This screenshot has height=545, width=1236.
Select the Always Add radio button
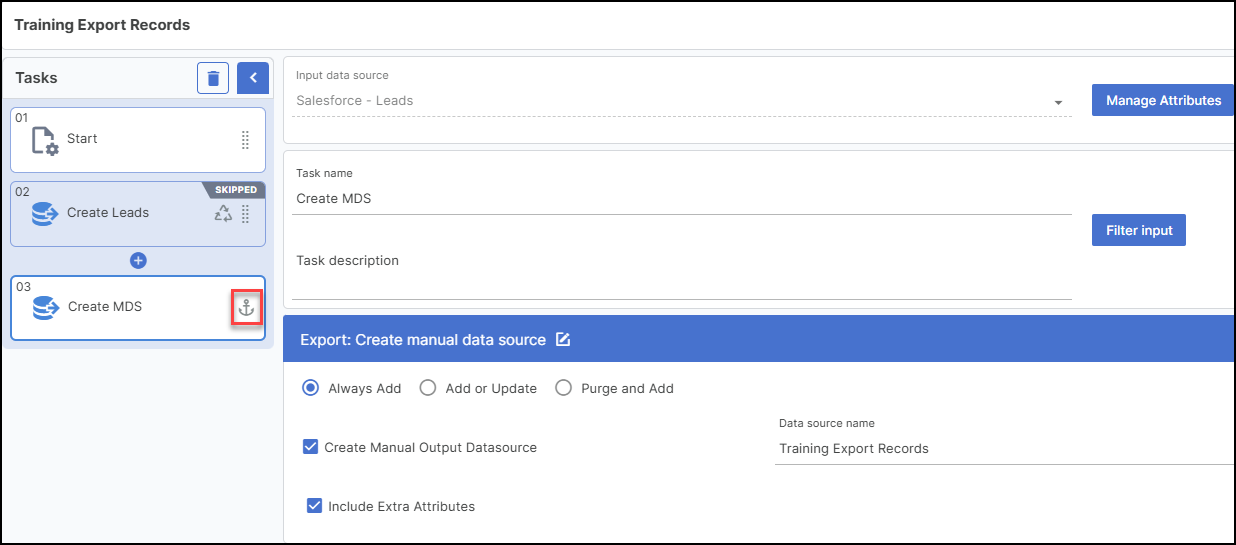(311, 388)
